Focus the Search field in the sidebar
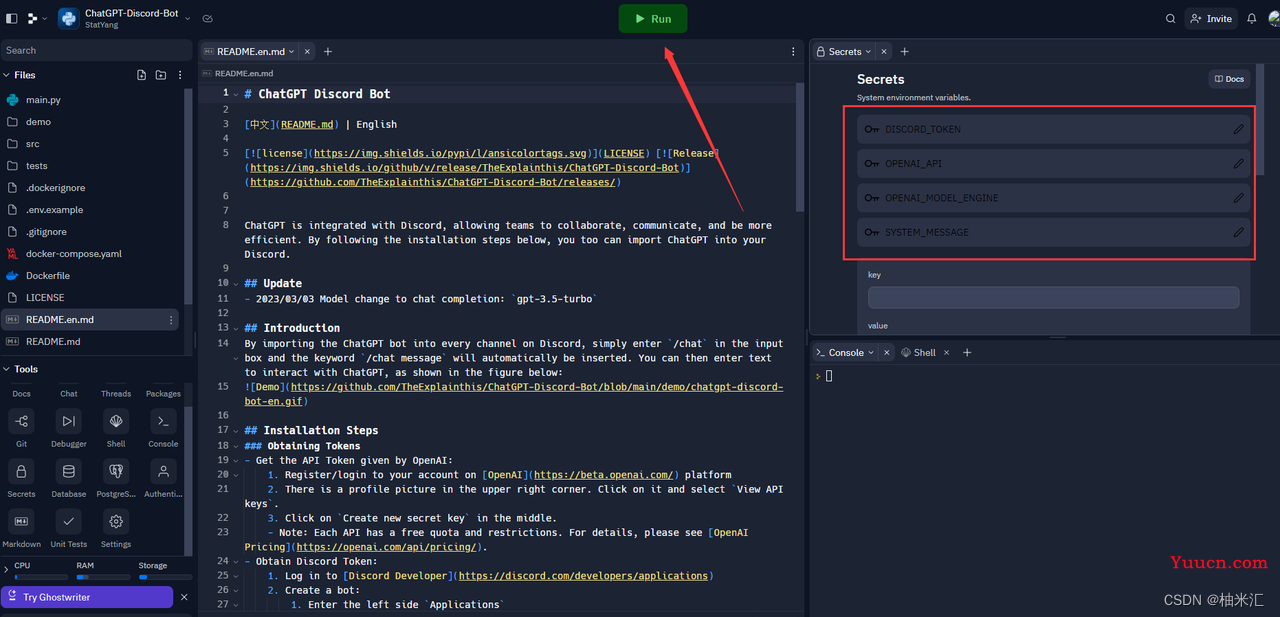 [96, 50]
